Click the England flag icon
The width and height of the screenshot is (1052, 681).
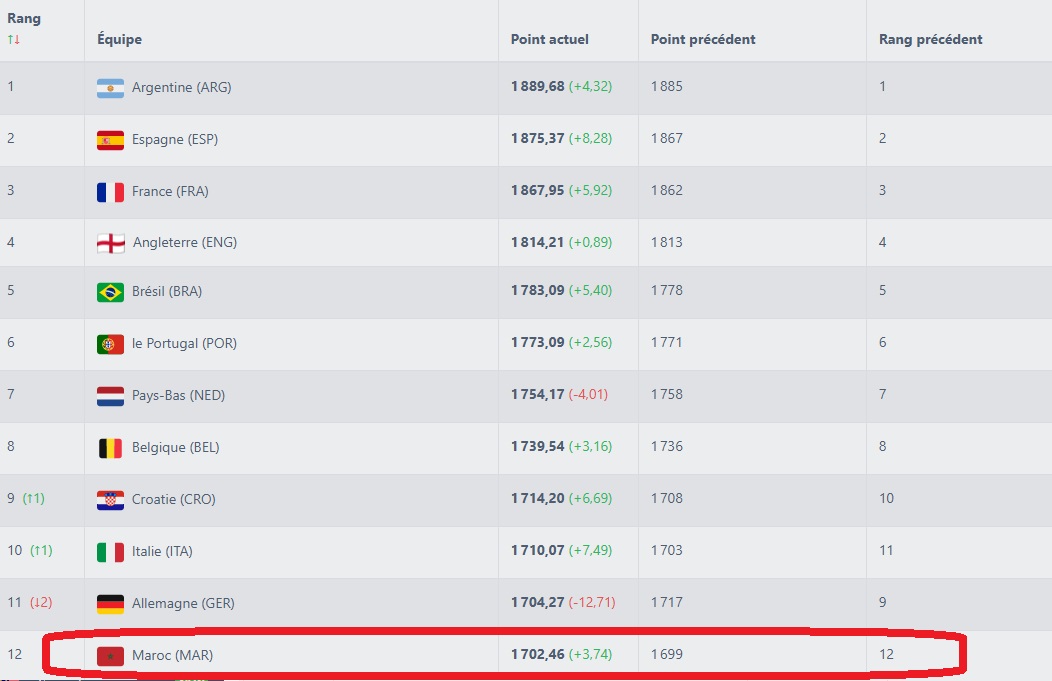point(110,243)
